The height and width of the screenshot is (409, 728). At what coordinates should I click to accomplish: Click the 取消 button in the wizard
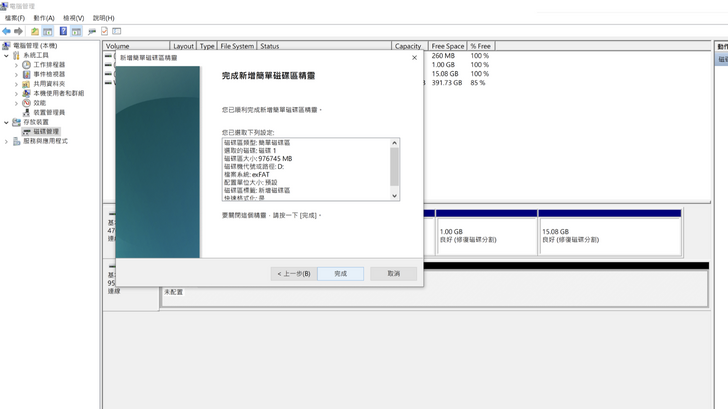[393, 273]
